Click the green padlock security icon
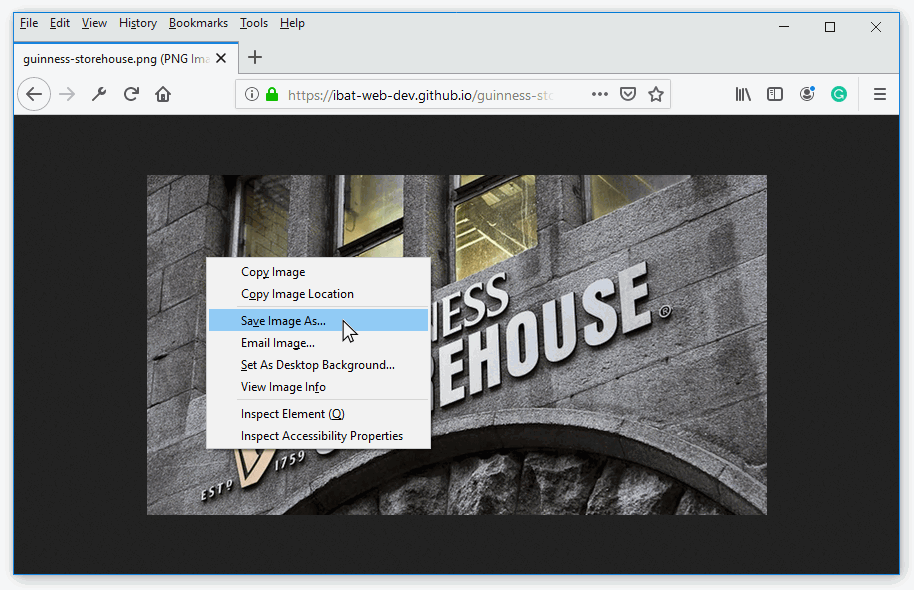914x590 pixels. pyautogui.click(x=272, y=94)
